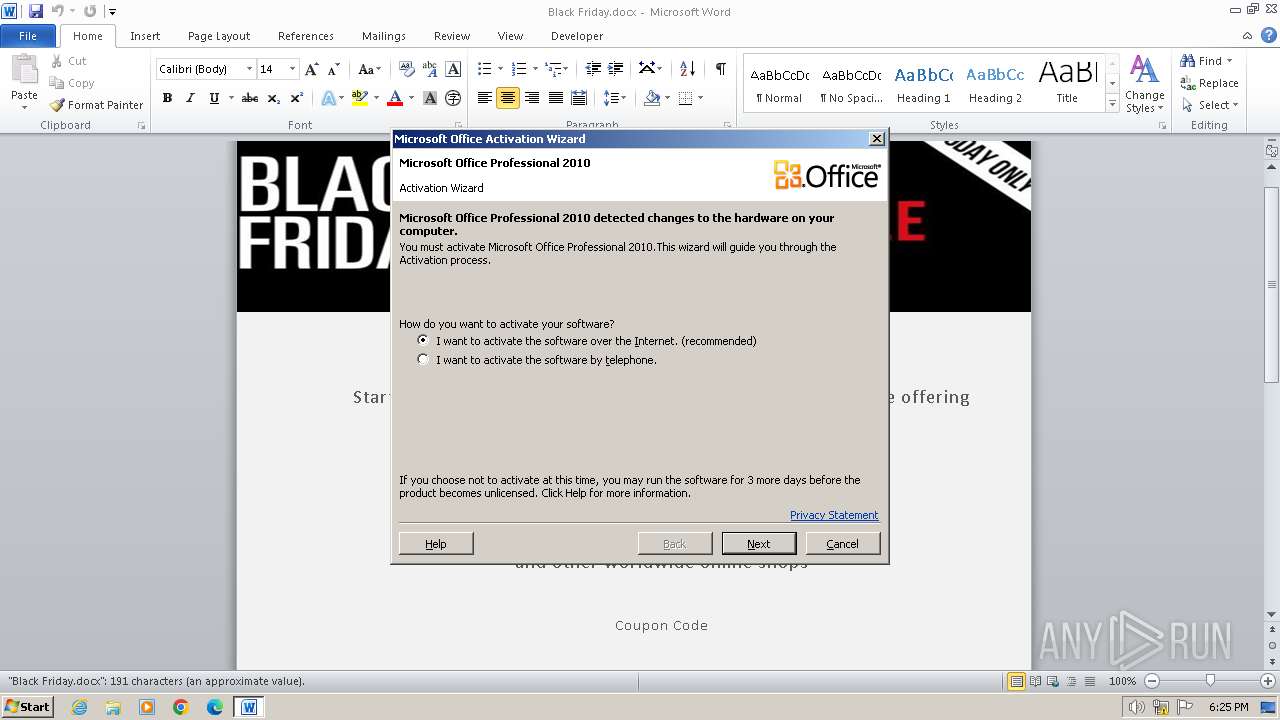Apply text highlight color

360,98
